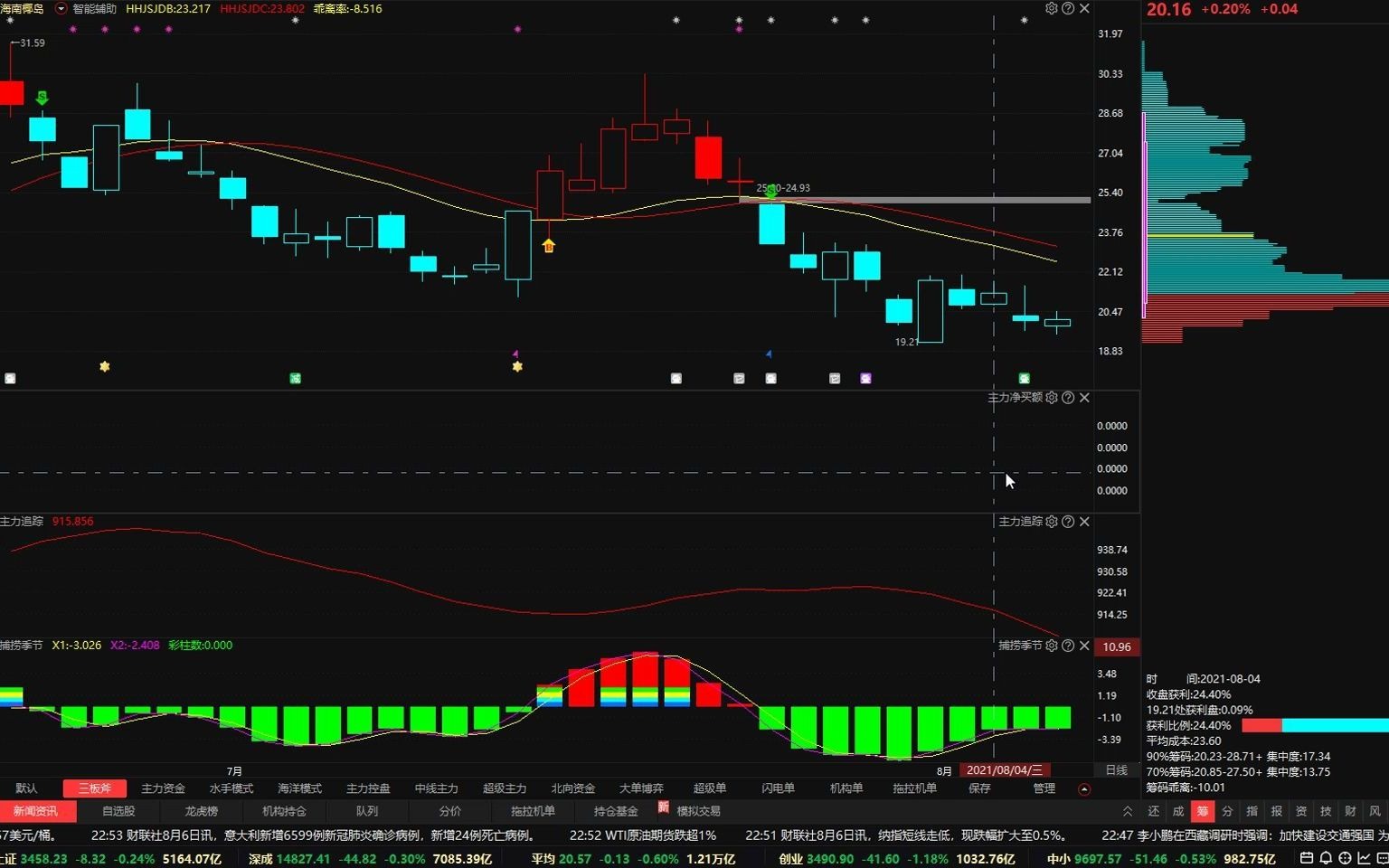Click 保存 to save template
The height and width of the screenshot is (868, 1389).
(x=979, y=789)
